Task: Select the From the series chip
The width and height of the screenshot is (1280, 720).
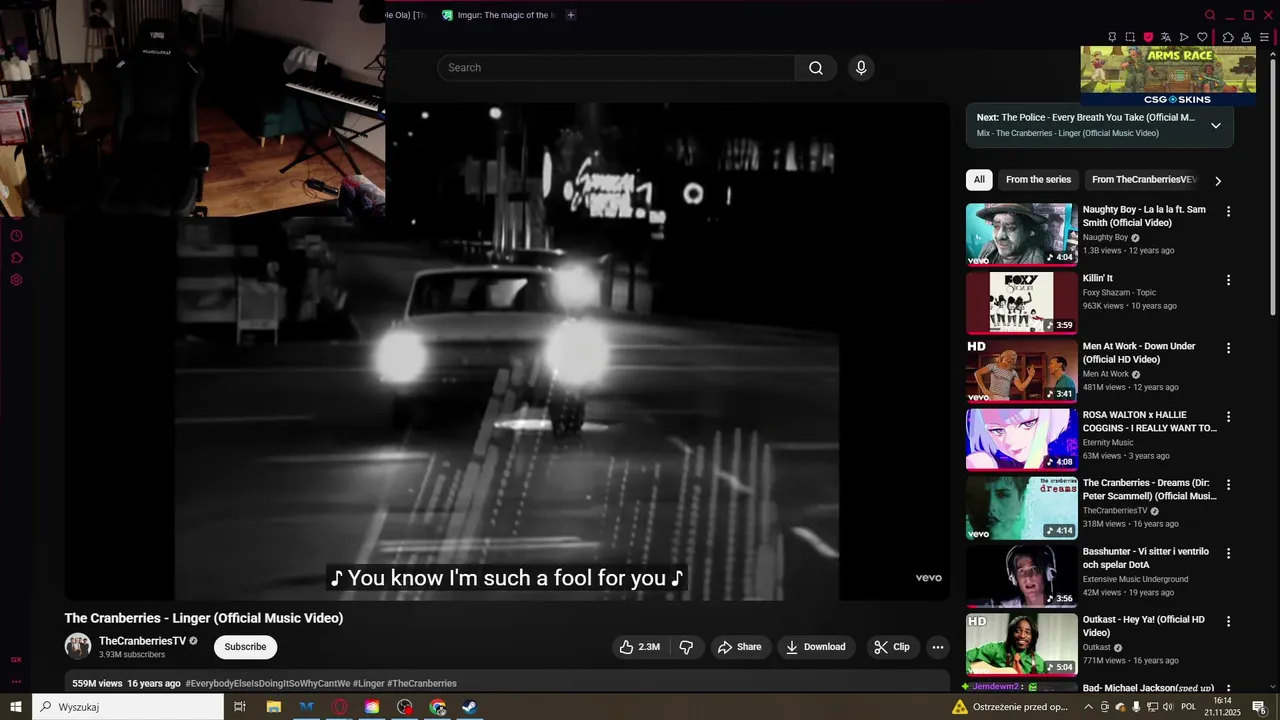Action: (x=1038, y=180)
